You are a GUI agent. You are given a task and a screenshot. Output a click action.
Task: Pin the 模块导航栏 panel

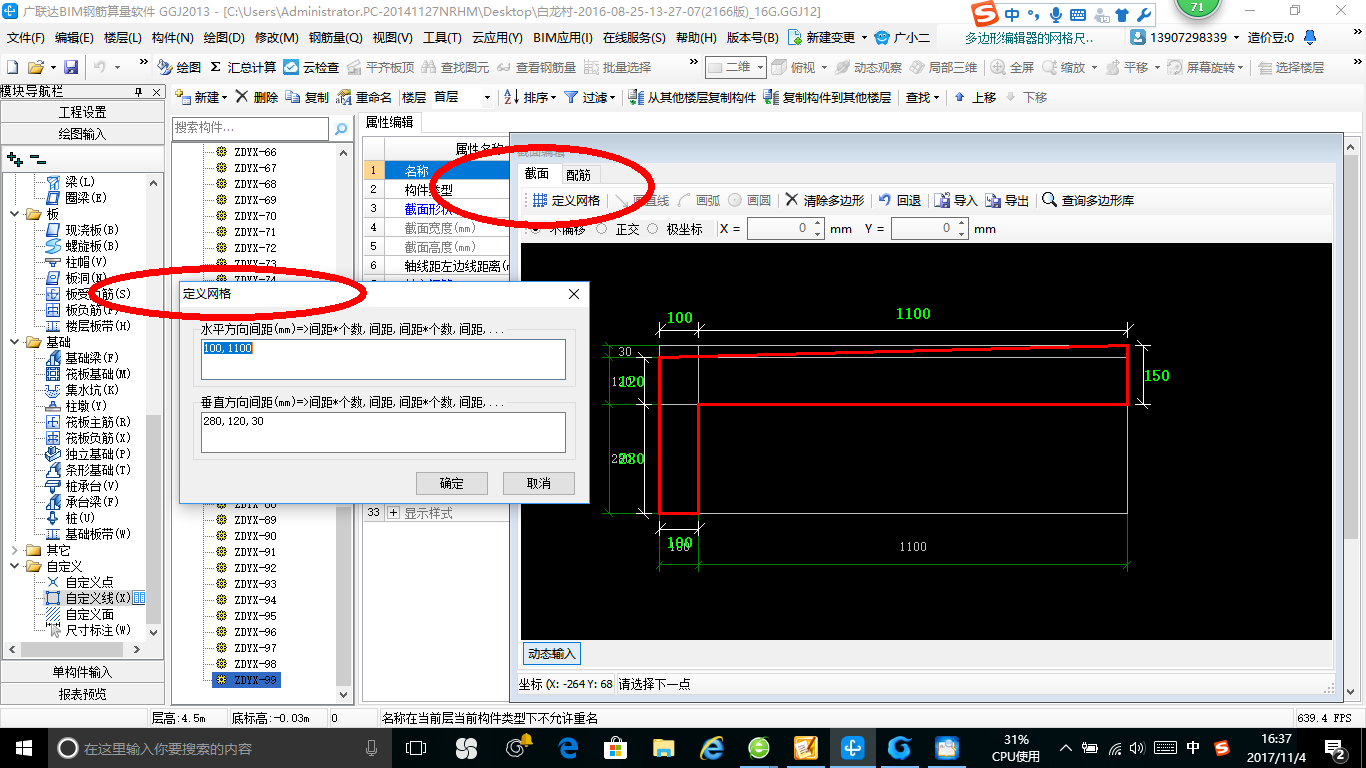click(139, 92)
